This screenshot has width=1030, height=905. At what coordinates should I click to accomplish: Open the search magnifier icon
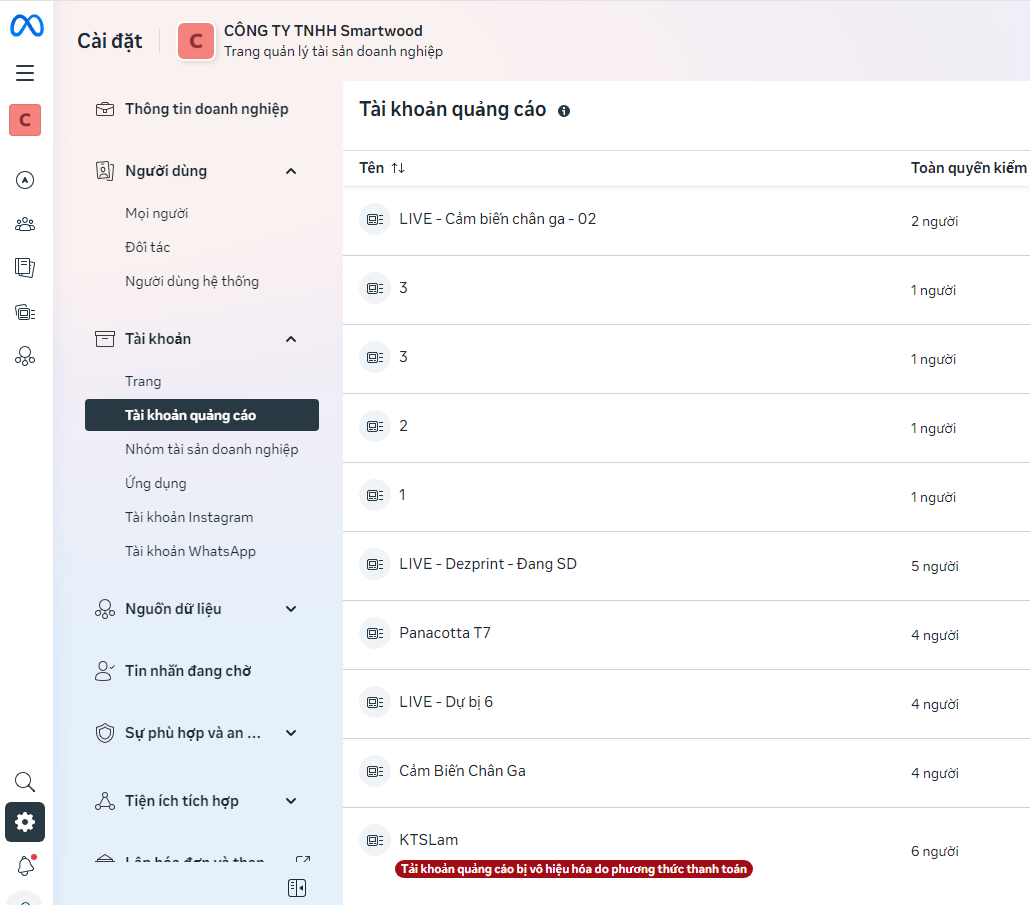[x=25, y=782]
